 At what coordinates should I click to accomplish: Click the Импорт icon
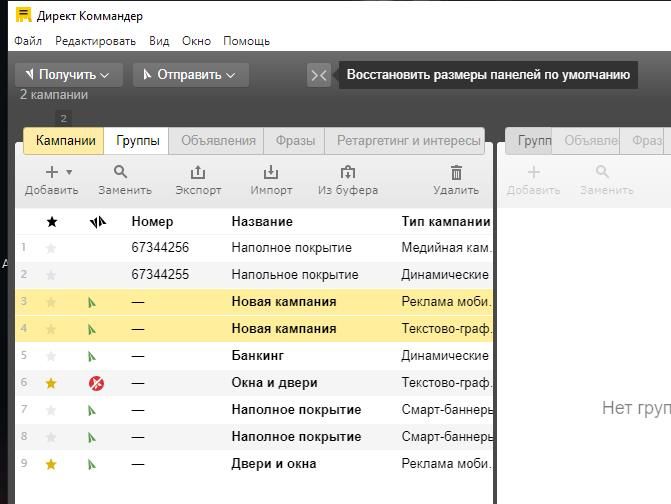pos(271,172)
